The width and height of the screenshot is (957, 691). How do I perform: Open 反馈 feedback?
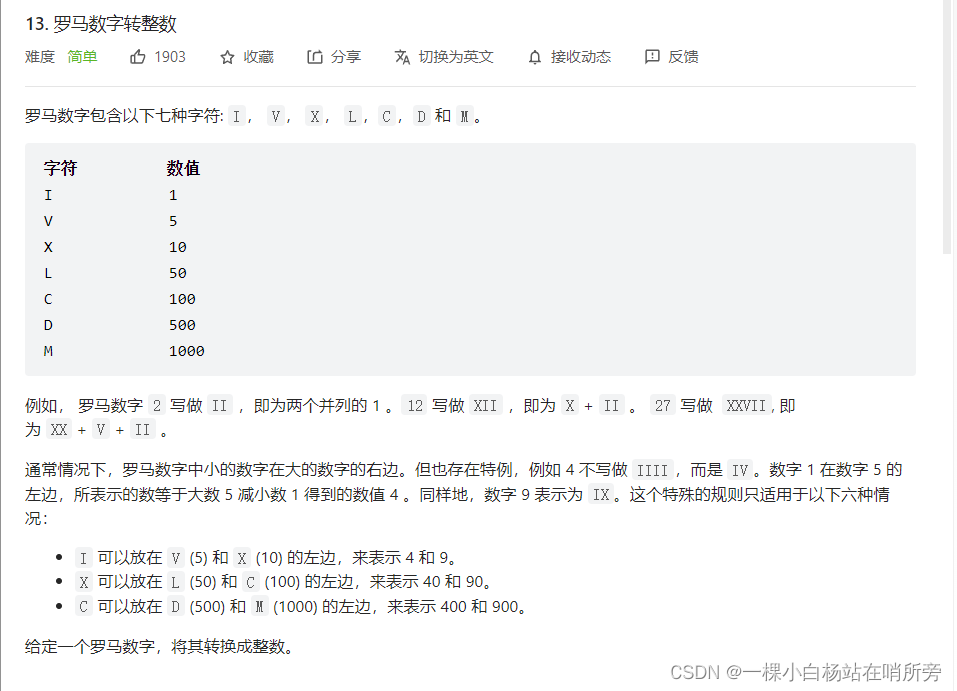(x=672, y=57)
